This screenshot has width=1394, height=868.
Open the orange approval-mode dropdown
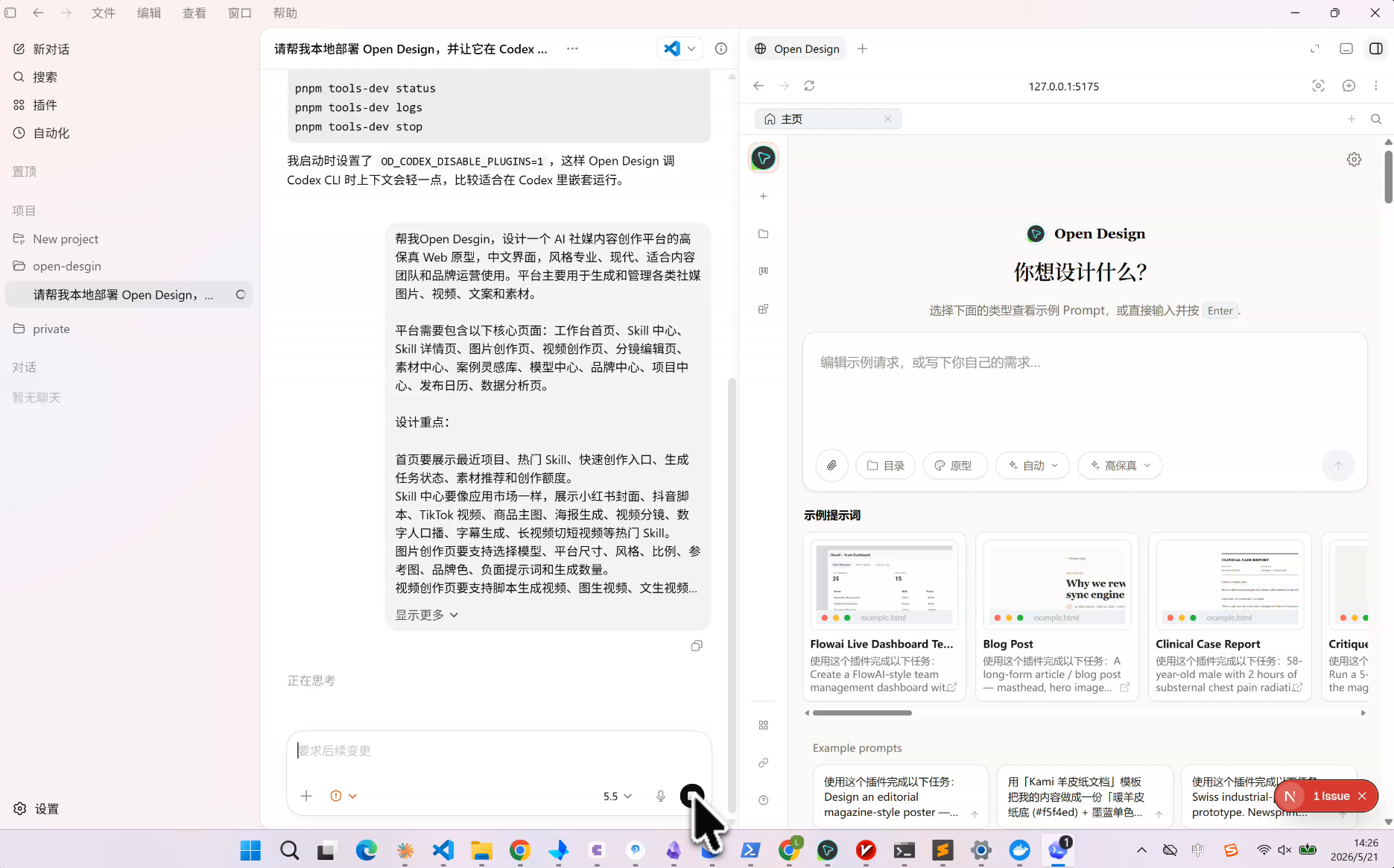[x=343, y=796]
